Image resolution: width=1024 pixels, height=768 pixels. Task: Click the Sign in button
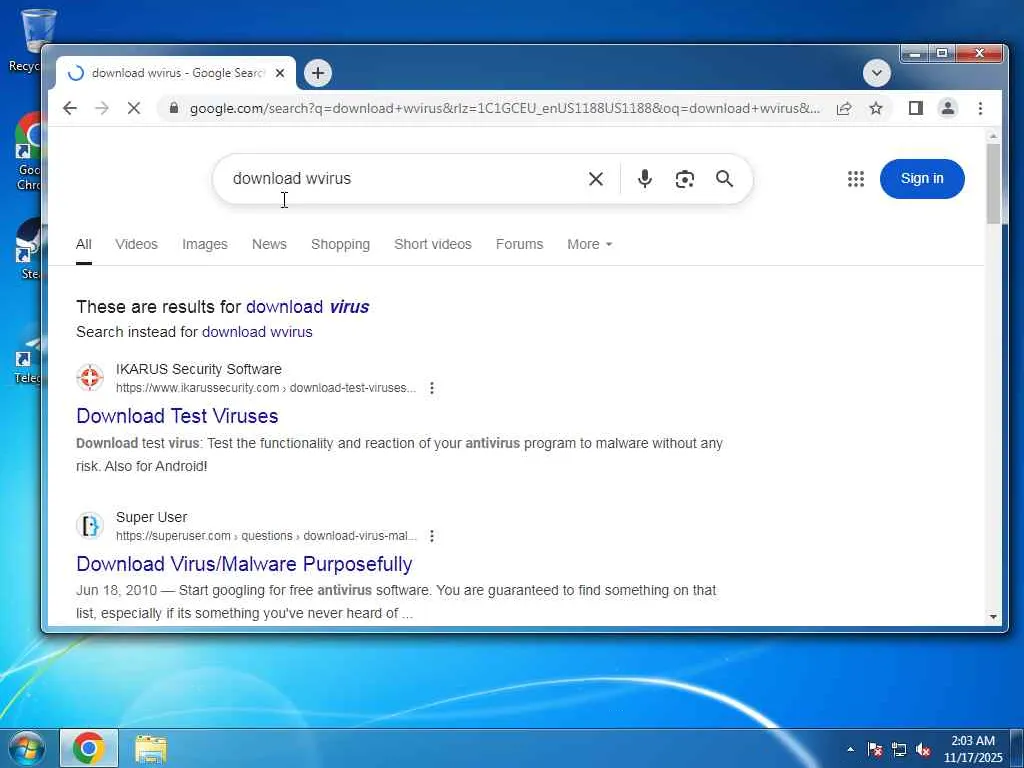coord(921,179)
